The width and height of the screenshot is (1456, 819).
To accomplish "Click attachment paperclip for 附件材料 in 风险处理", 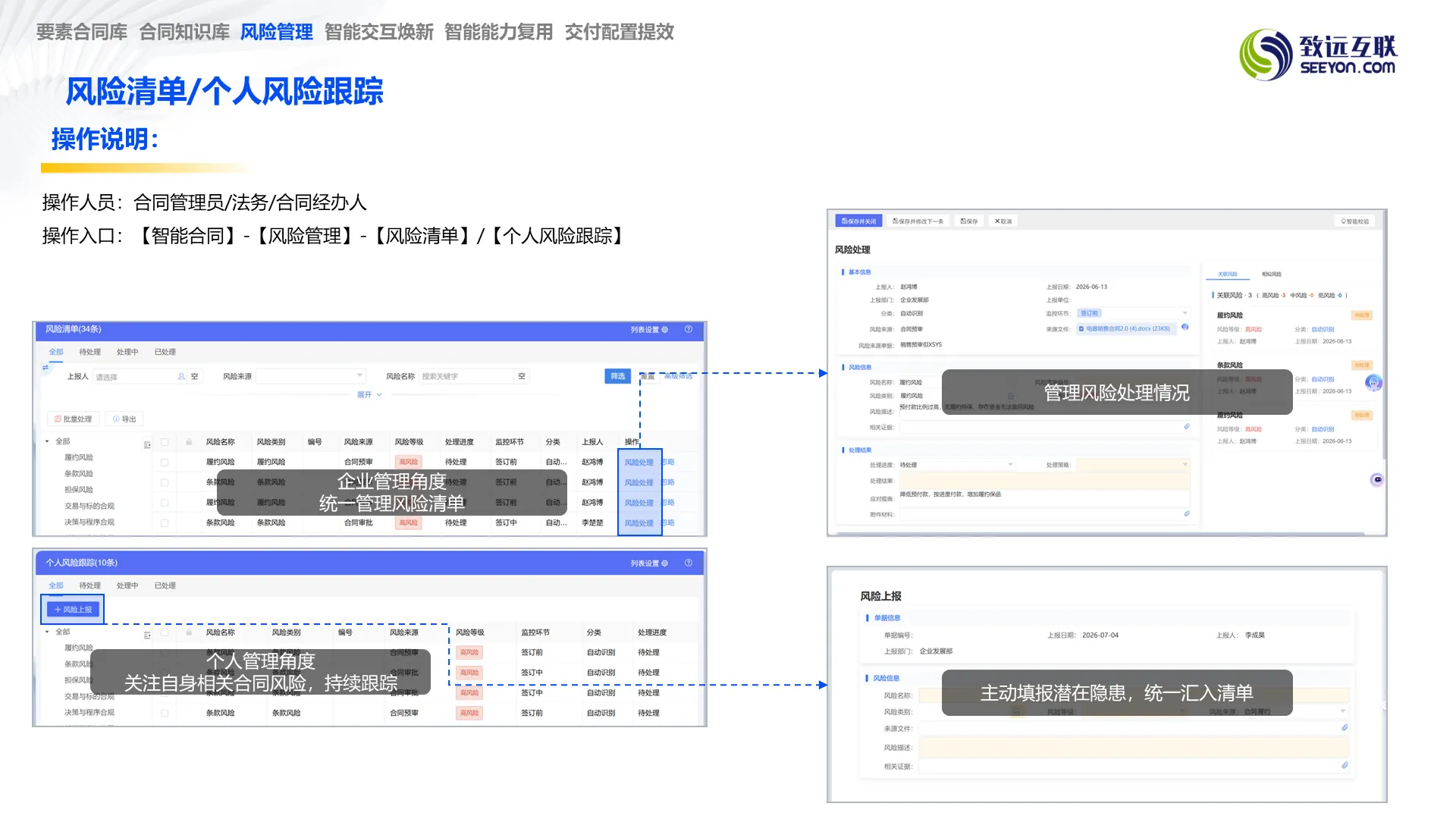I will [x=1187, y=513].
